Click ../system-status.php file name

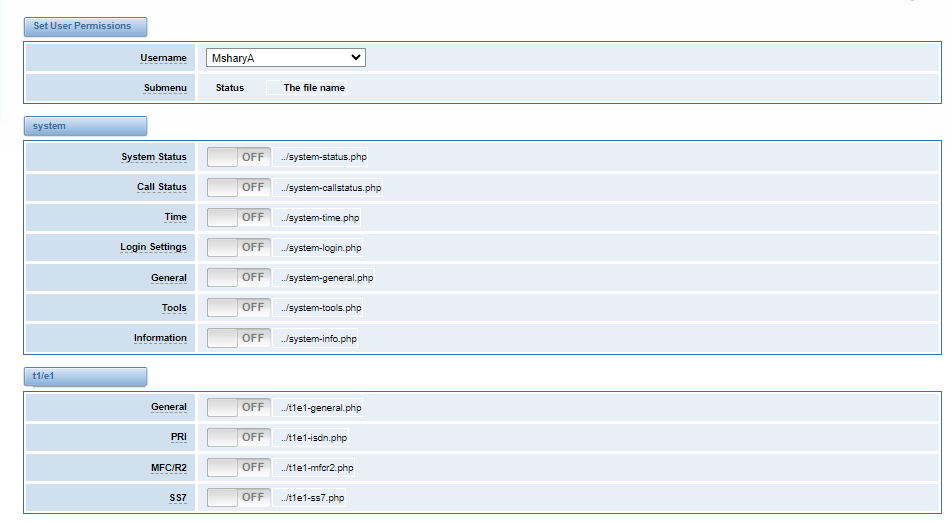(x=324, y=157)
